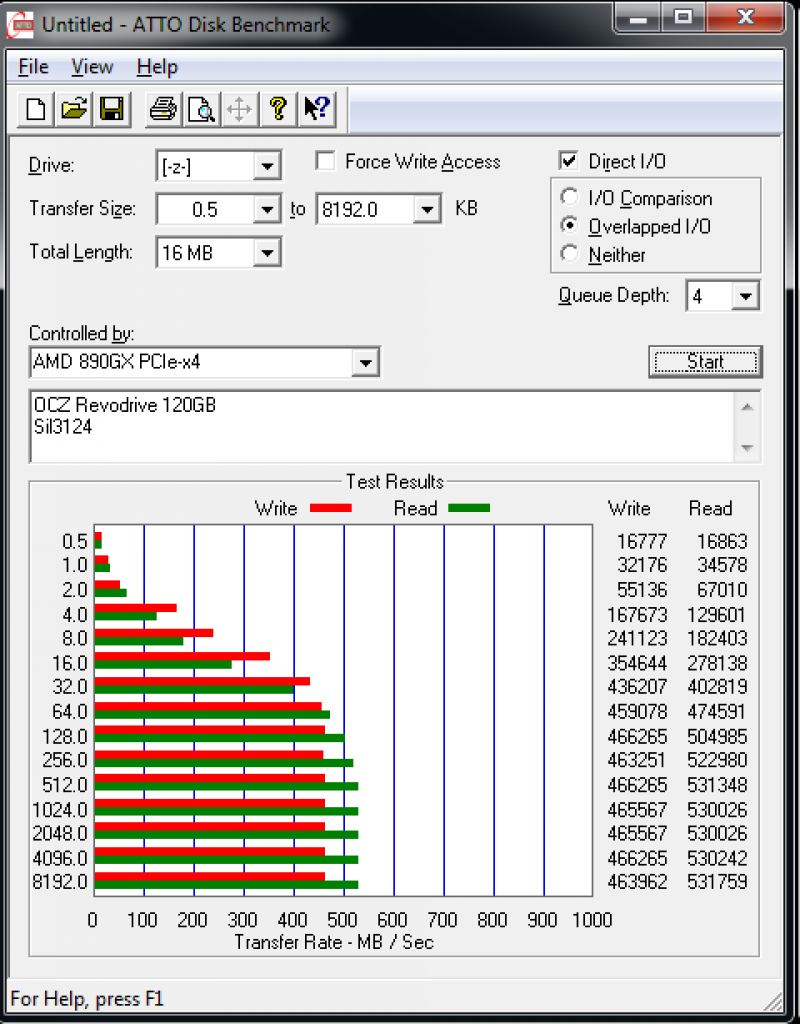This screenshot has width=800, height=1024.
Task: Click the 16.0 write value 354644
Action: pos(637,664)
